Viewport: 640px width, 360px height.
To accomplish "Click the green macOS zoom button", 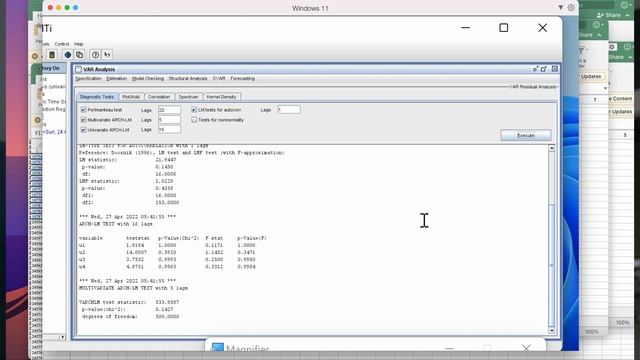I will pos(67,8).
